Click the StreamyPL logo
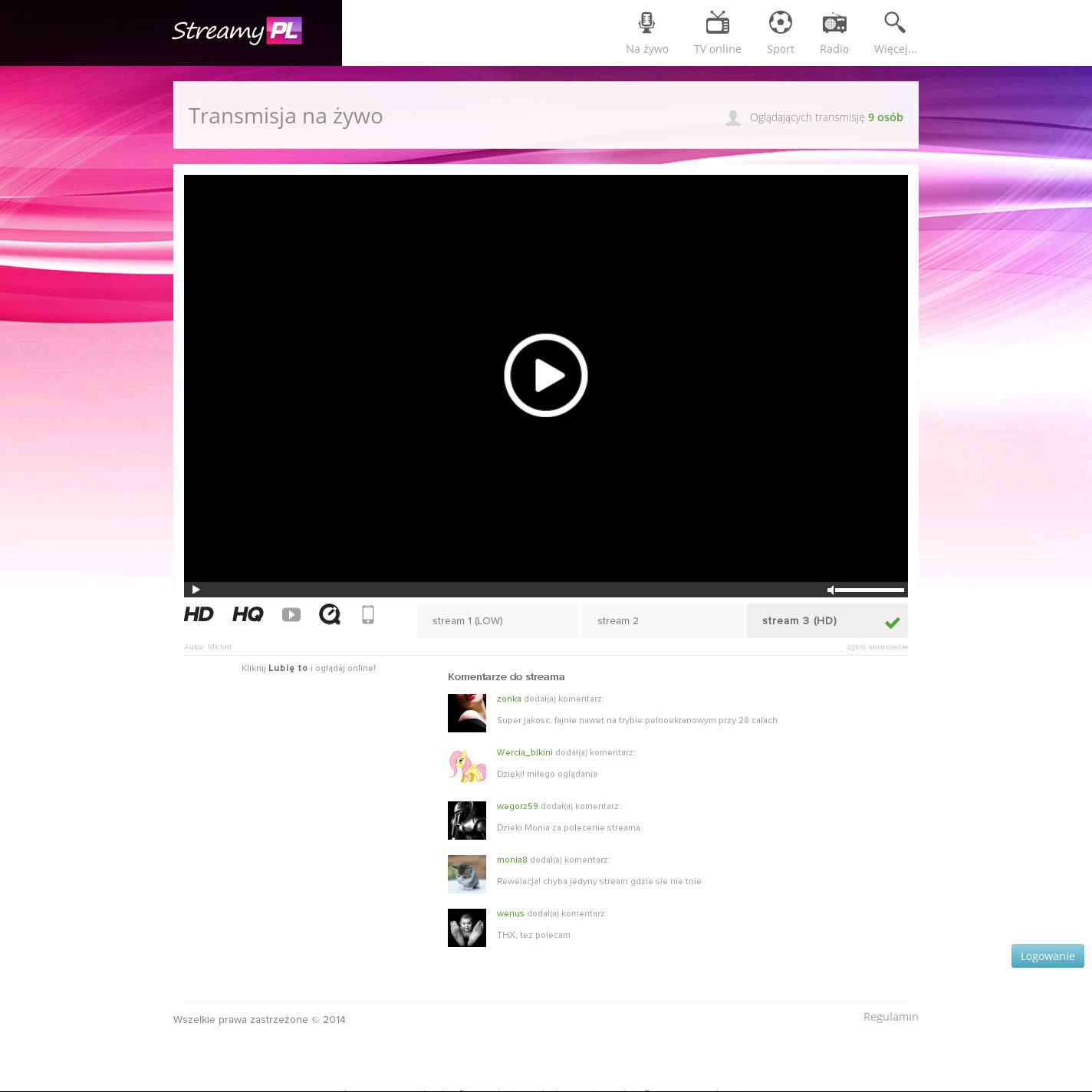The image size is (1092, 1092). pos(237,31)
